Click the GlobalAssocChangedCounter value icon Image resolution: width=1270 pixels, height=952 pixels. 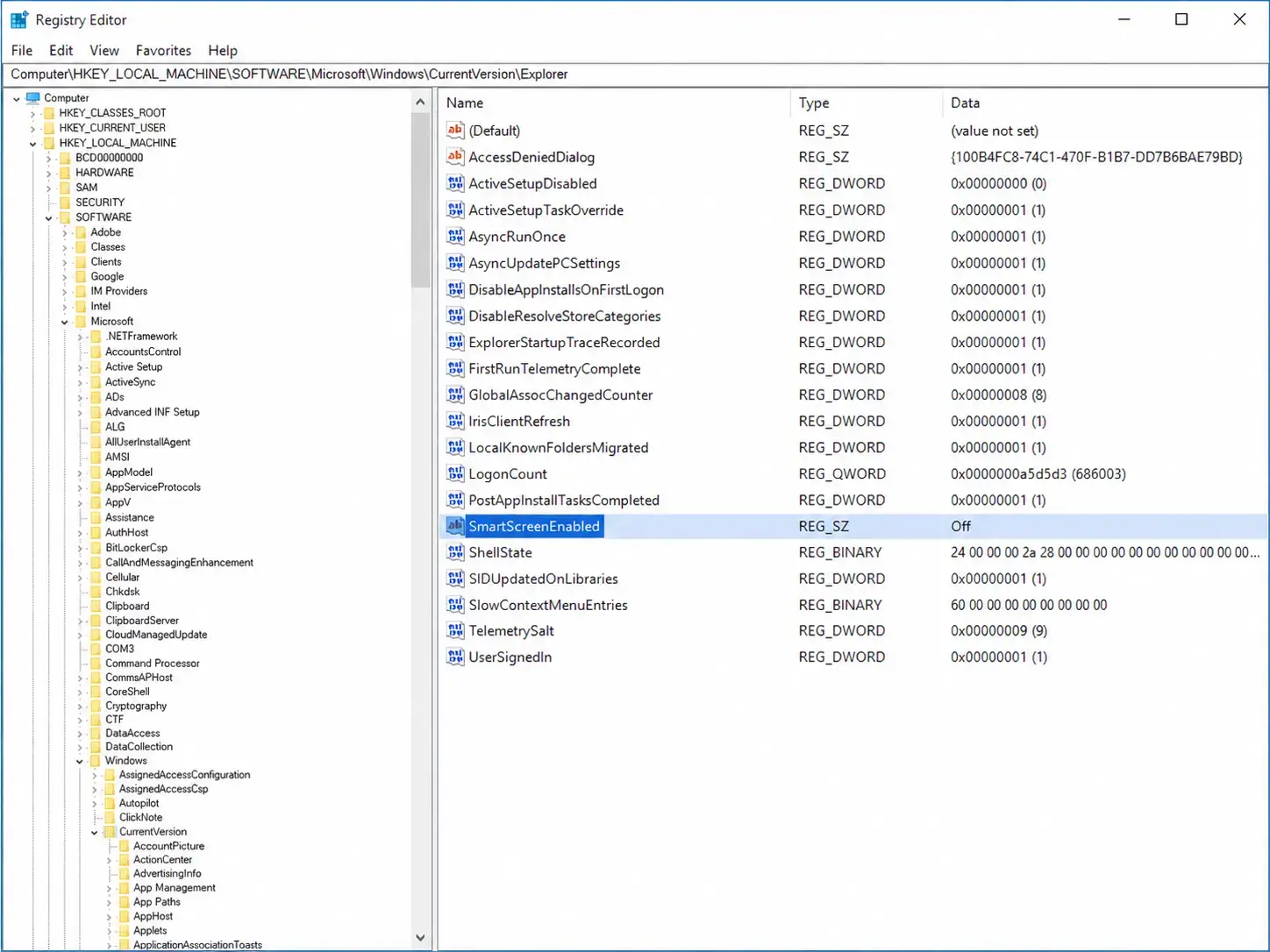455,394
